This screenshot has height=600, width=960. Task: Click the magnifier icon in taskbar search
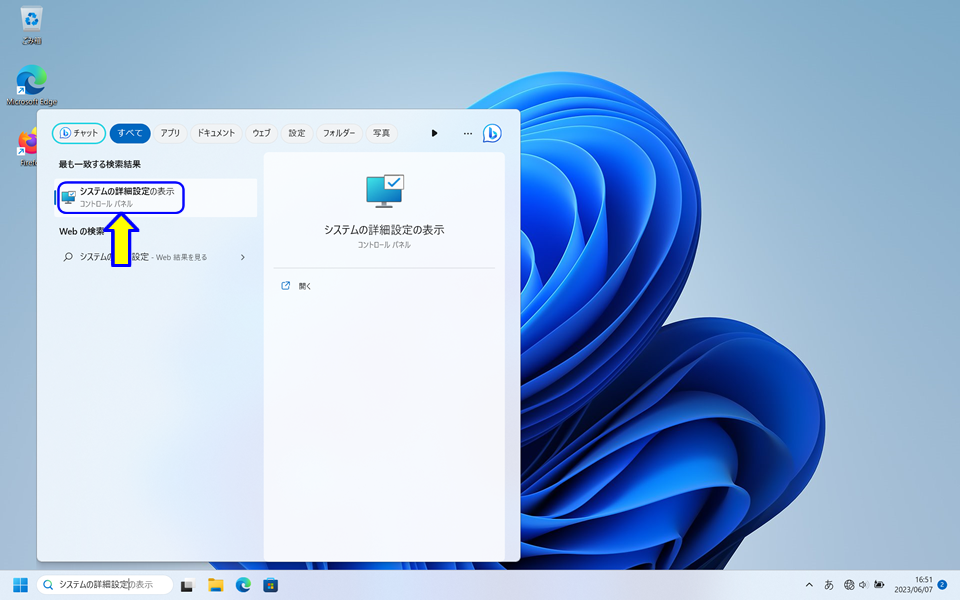coord(48,585)
